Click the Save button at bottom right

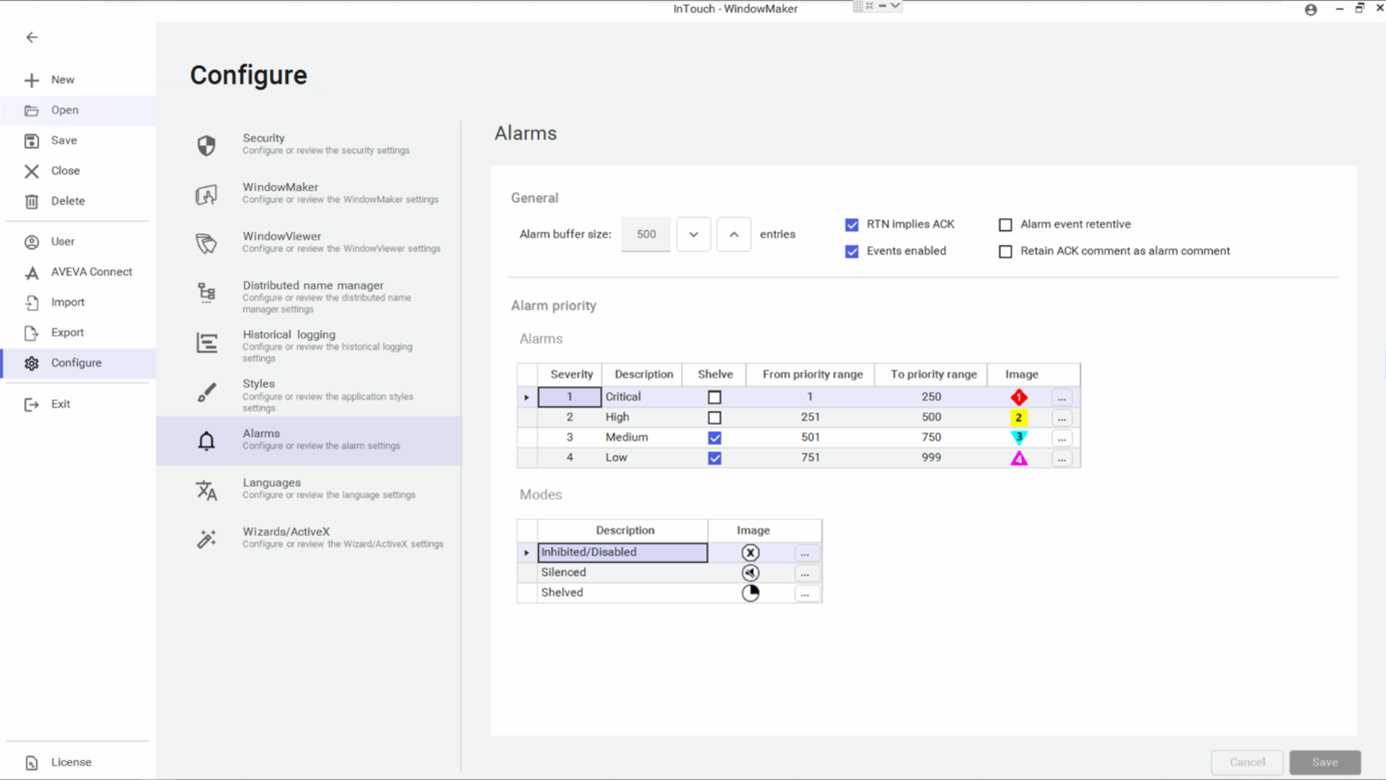click(x=1325, y=763)
